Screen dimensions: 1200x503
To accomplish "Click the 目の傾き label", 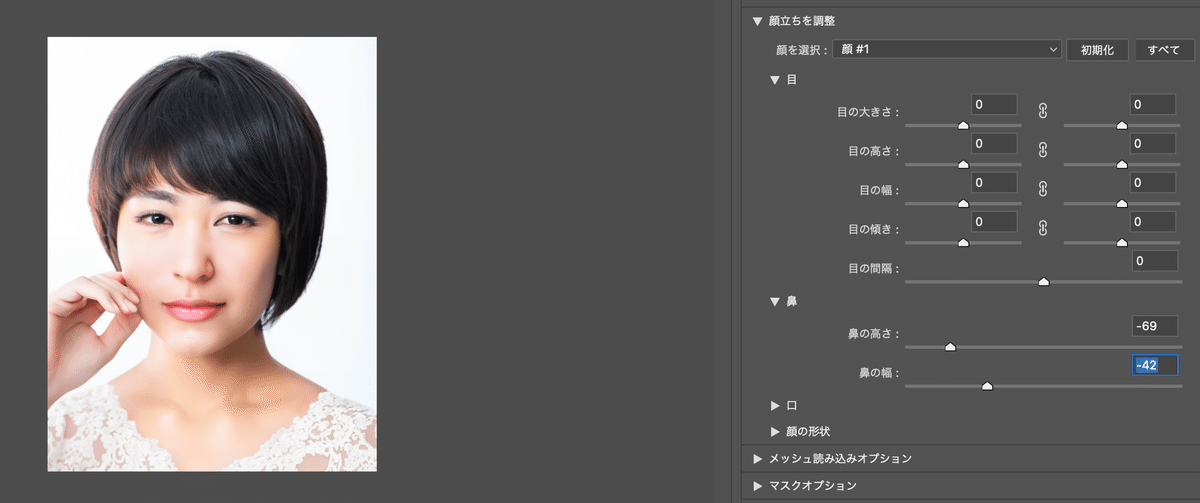I will tap(873, 229).
